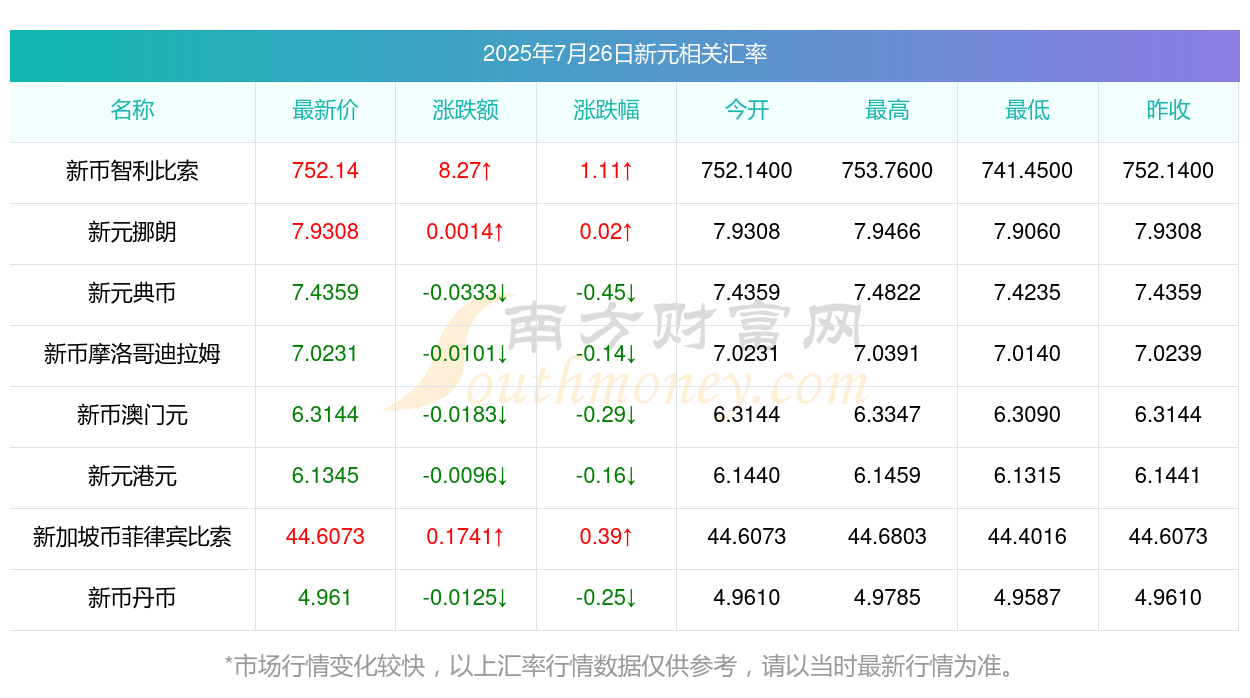Select the 最高 column header
Screen dimensions: 1250x698
[887, 110]
